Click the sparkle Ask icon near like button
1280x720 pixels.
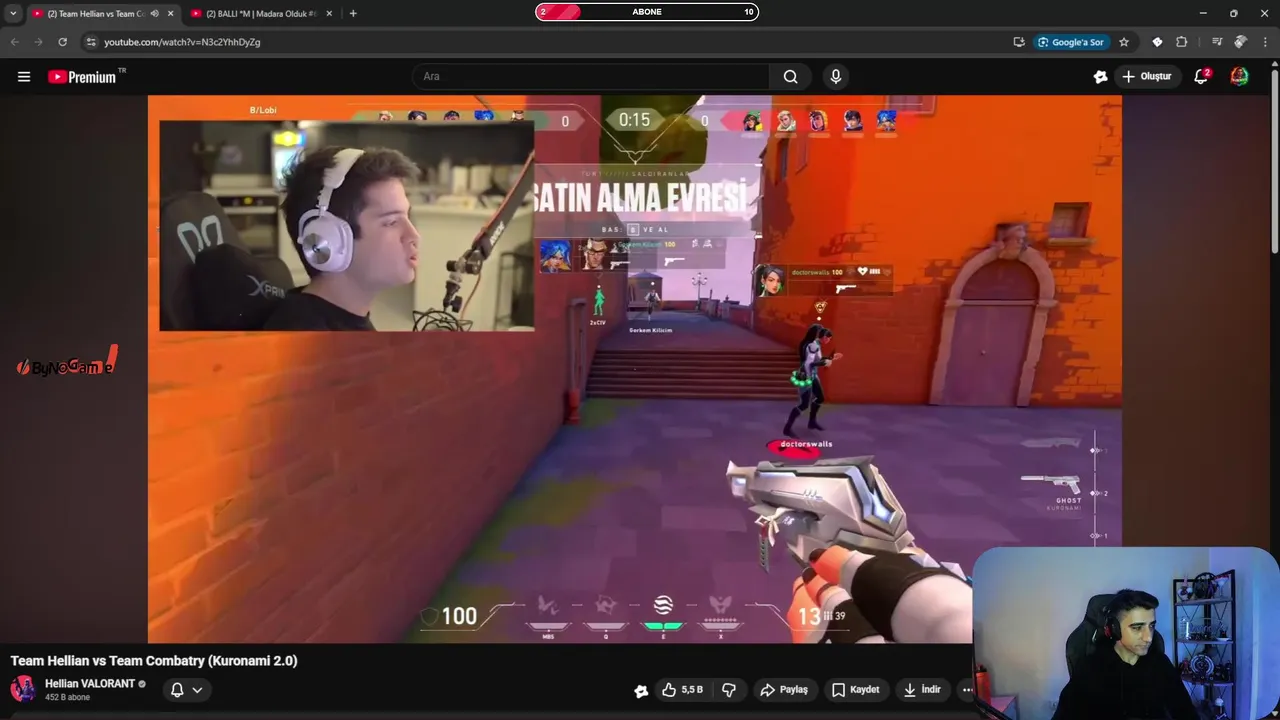coord(641,690)
